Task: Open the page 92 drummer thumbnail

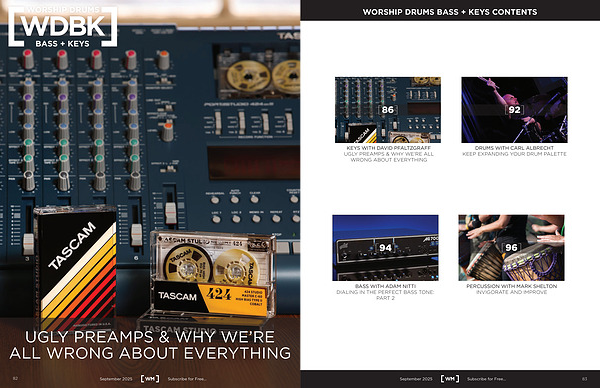Action: [x=514, y=110]
